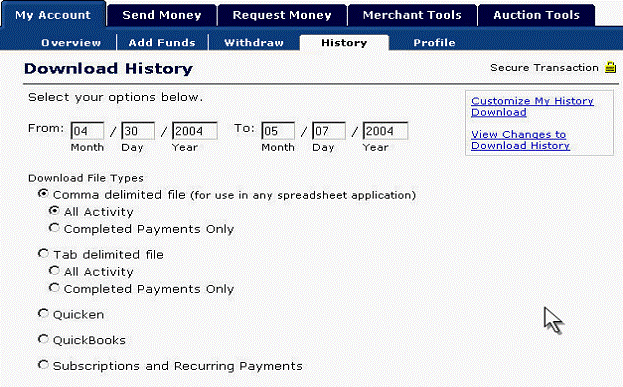Go to the Merchant Tools tab
Image resolution: width=623 pixels, height=387 pixels.
pyautogui.click(x=412, y=15)
